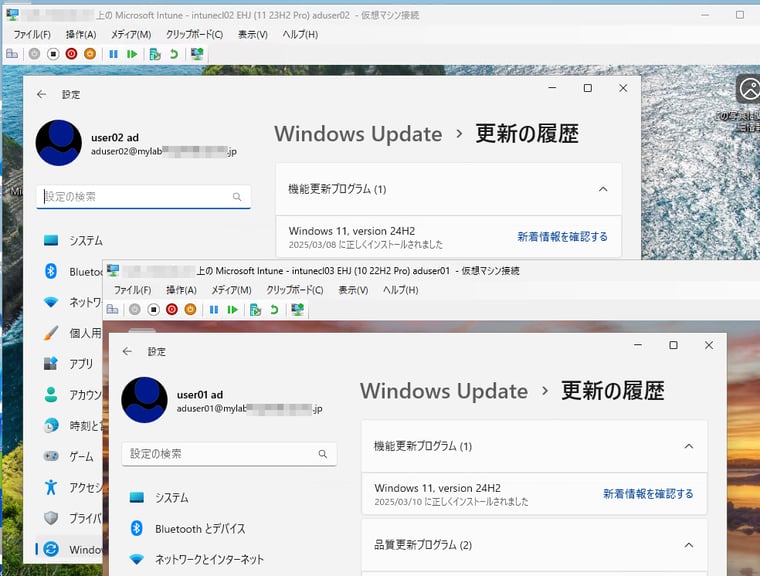Toggle enhanced session on intunecl02 toolbar

pos(197,54)
